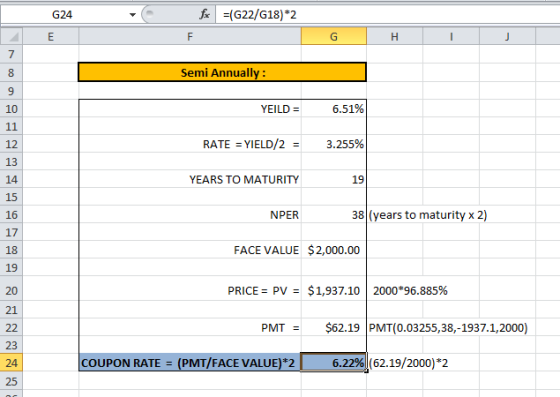Click the formula bar expand handle circle

click(150, 14)
